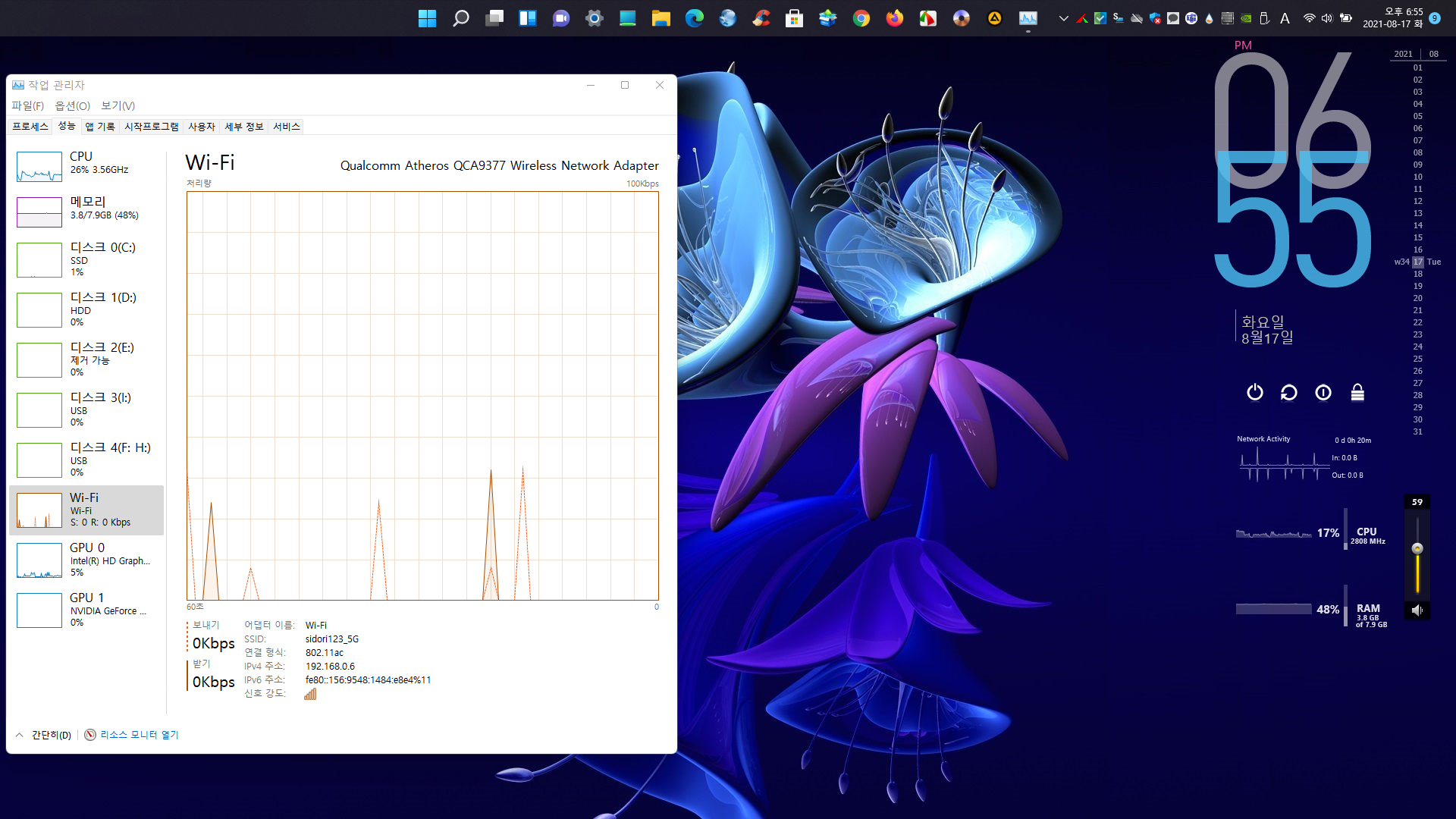Launch Google Chrome from the taskbar
Viewport: 1456px width, 819px height.
(861, 18)
